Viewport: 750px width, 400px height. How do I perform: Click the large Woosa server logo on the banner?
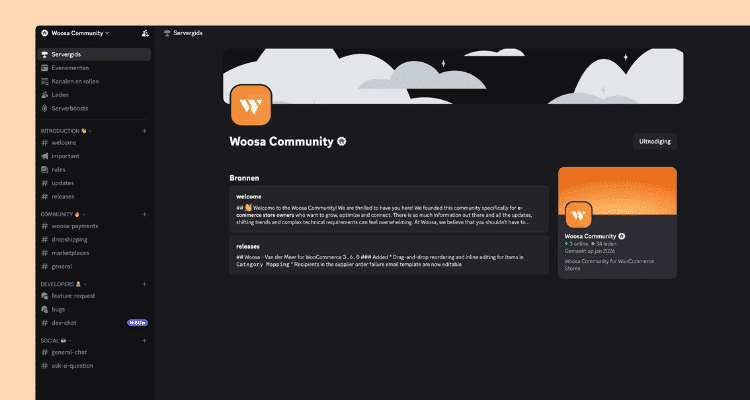coord(251,105)
